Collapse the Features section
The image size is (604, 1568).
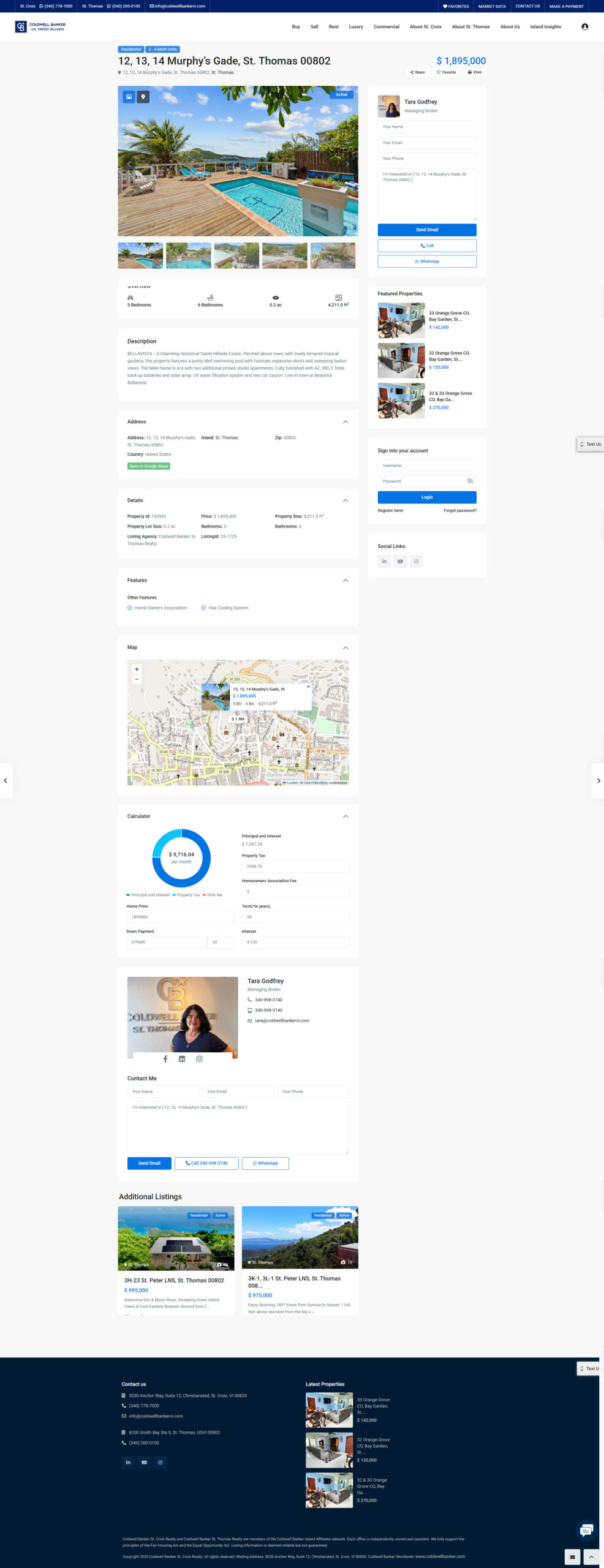tap(345, 580)
